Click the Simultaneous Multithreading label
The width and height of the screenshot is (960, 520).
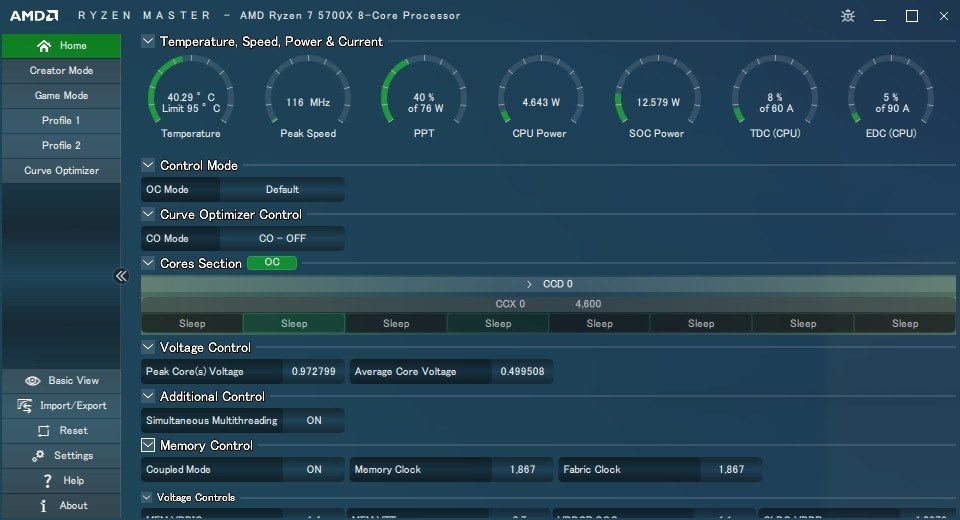(211, 421)
